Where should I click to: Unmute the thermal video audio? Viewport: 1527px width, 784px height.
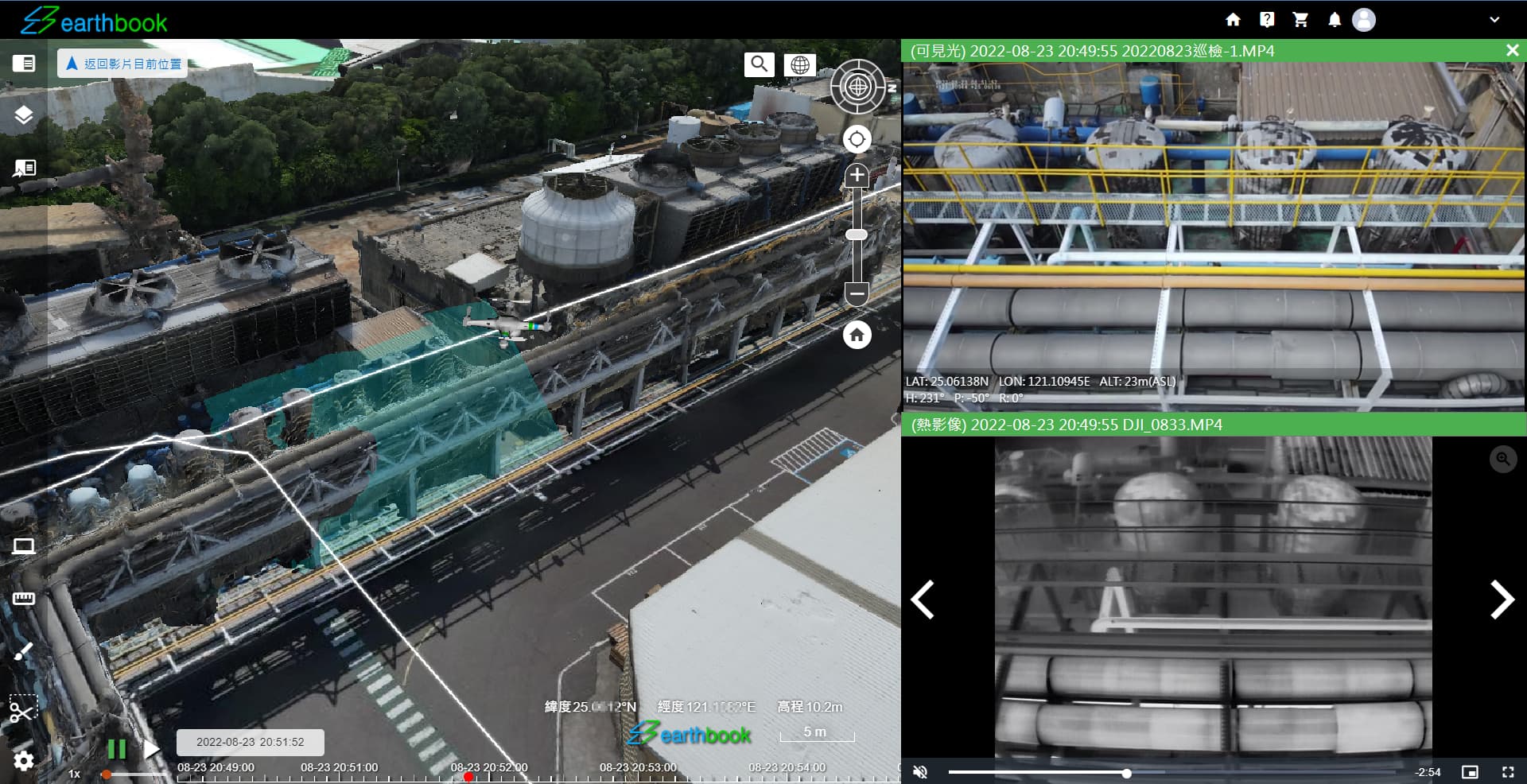tap(920, 772)
